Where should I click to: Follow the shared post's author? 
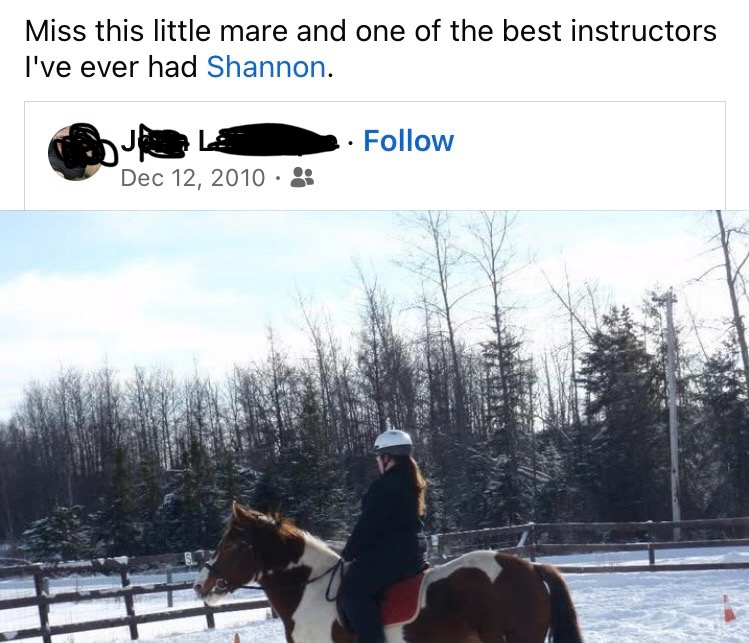tap(408, 140)
